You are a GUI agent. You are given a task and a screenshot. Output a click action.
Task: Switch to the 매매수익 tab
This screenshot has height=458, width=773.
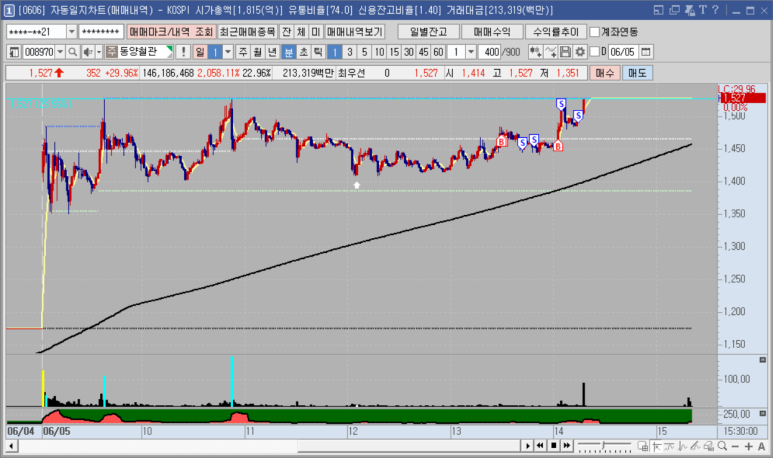(x=491, y=32)
